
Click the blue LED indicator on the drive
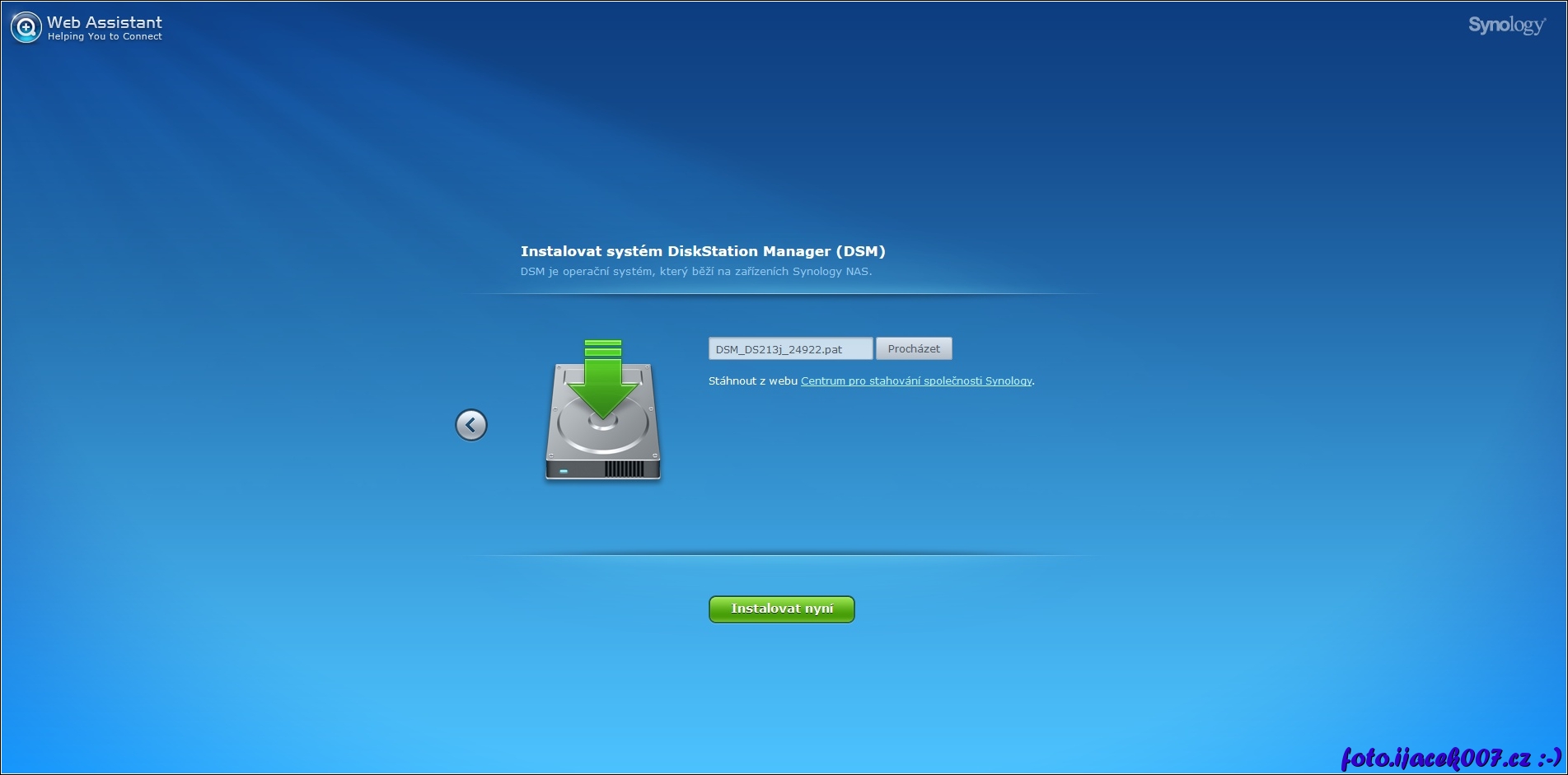564,471
